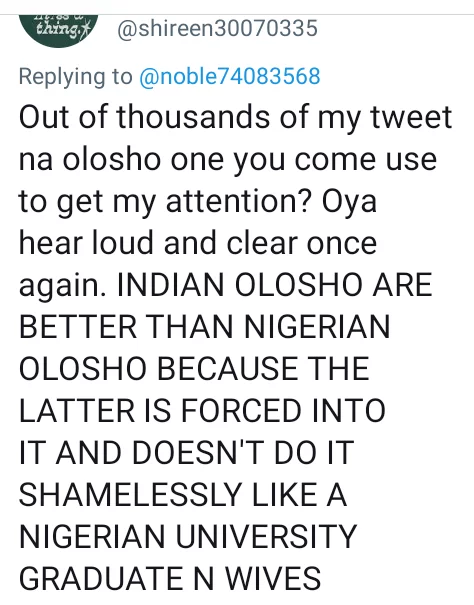Click the 'Replying to' label

(76, 77)
